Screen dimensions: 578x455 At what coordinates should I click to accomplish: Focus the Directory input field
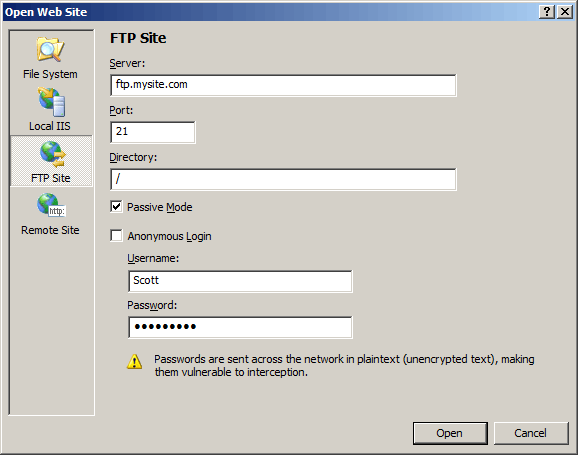tap(283, 179)
